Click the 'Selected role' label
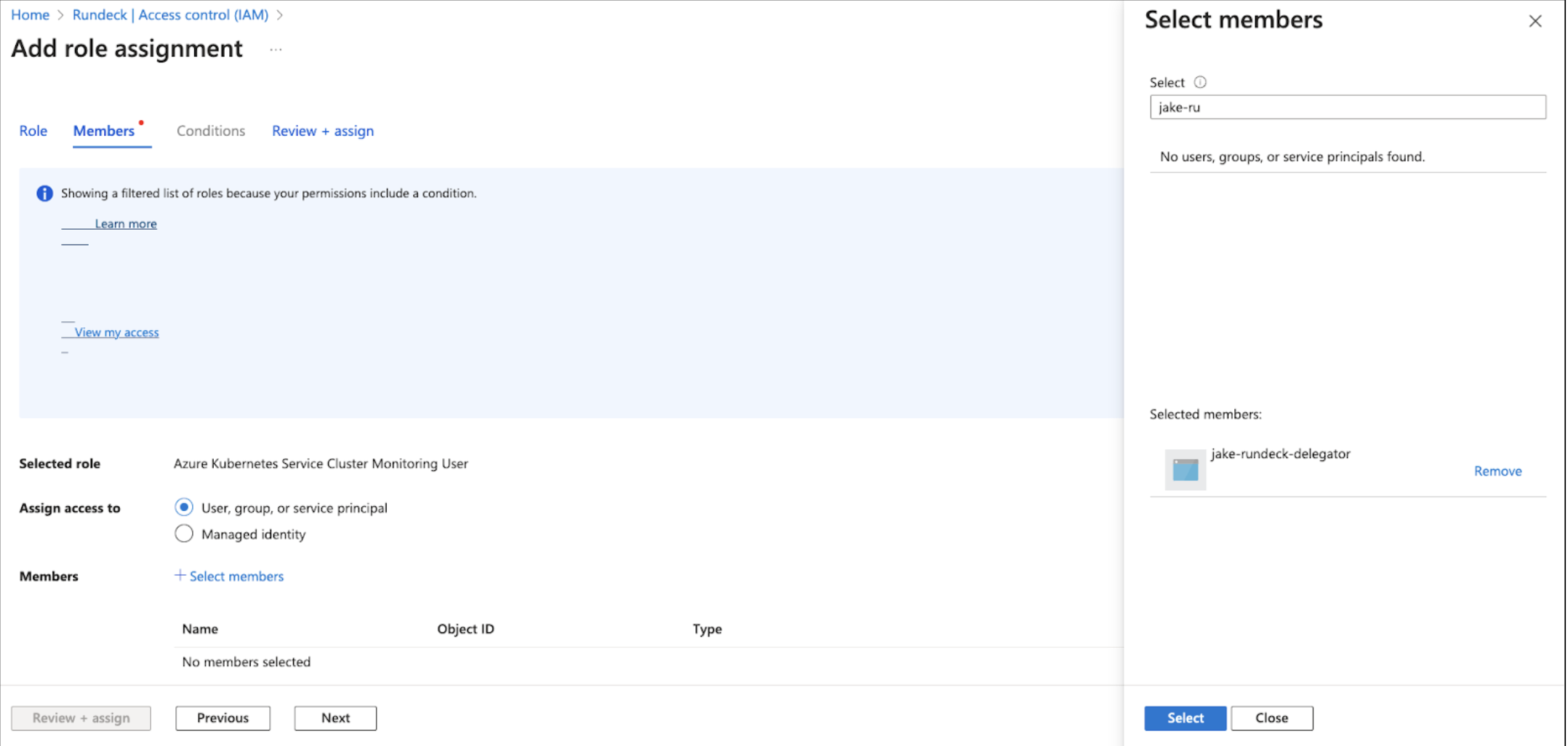The width and height of the screenshot is (1568, 746). click(60, 463)
